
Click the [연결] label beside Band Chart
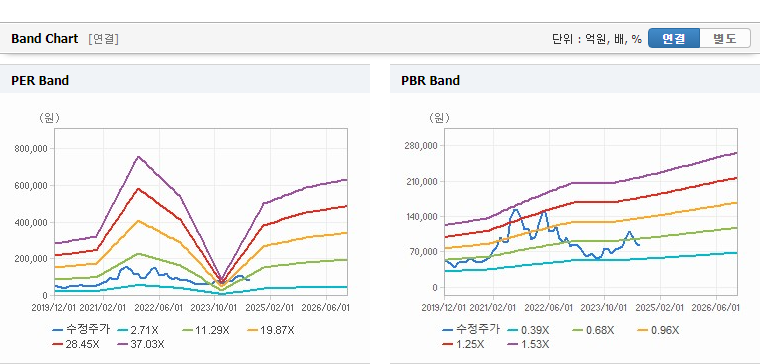coord(103,39)
